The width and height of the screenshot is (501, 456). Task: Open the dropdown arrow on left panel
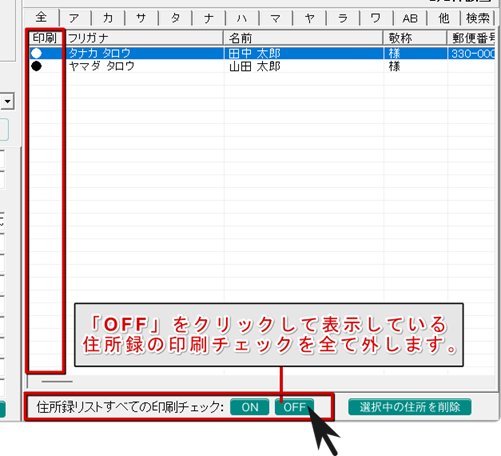(x=7, y=101)
